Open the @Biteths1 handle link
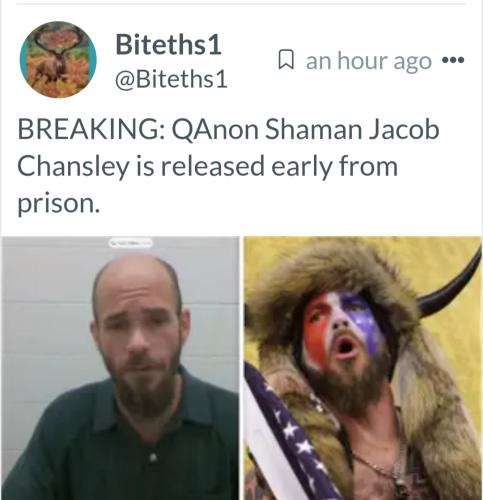 point(171,80)
